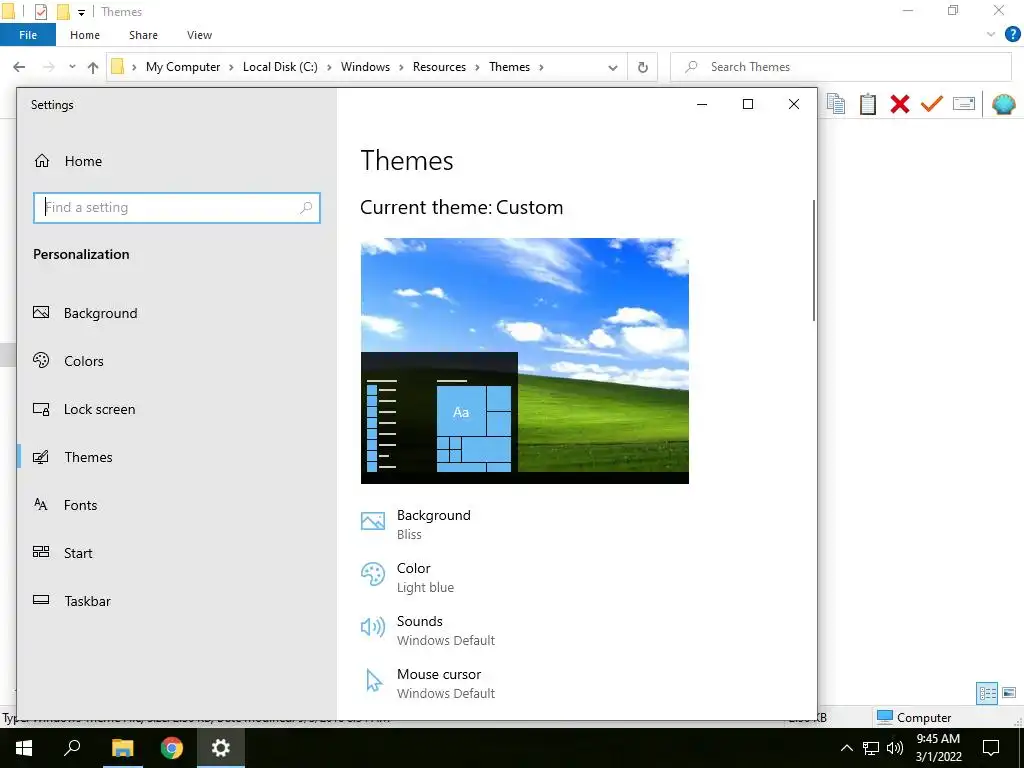Viewport: 1024px width, 768px height.
Task: Open the View tab in Explorer ribbon
Action: [x=199, y=35]
